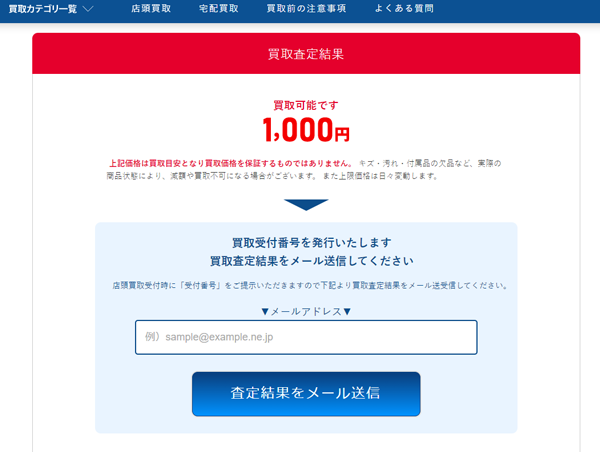
Task: Click the 買取査定結果をメール送信してください heading
Action: (x=312, y=261)
